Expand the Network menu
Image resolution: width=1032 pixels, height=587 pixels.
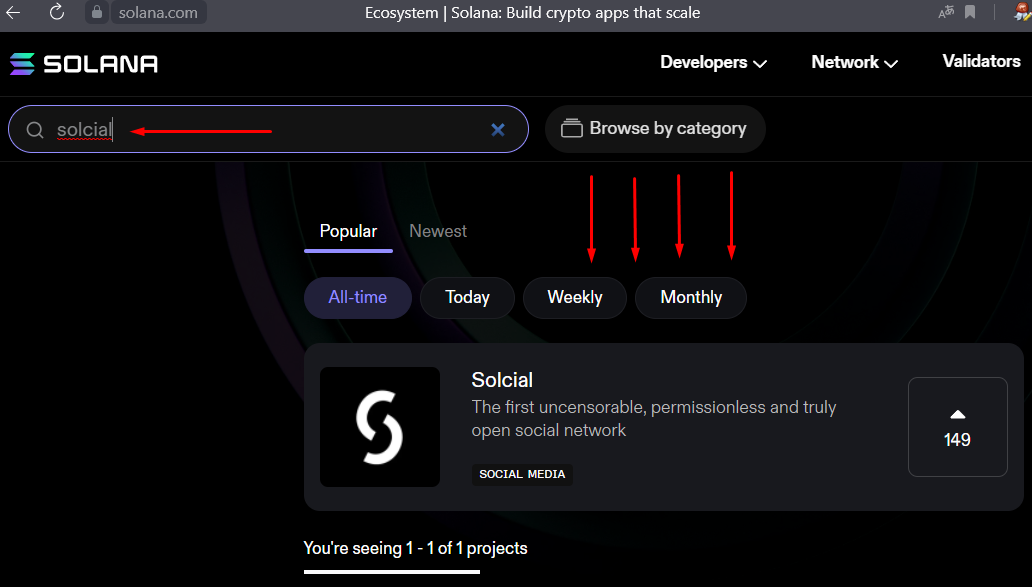click(854, 63)
